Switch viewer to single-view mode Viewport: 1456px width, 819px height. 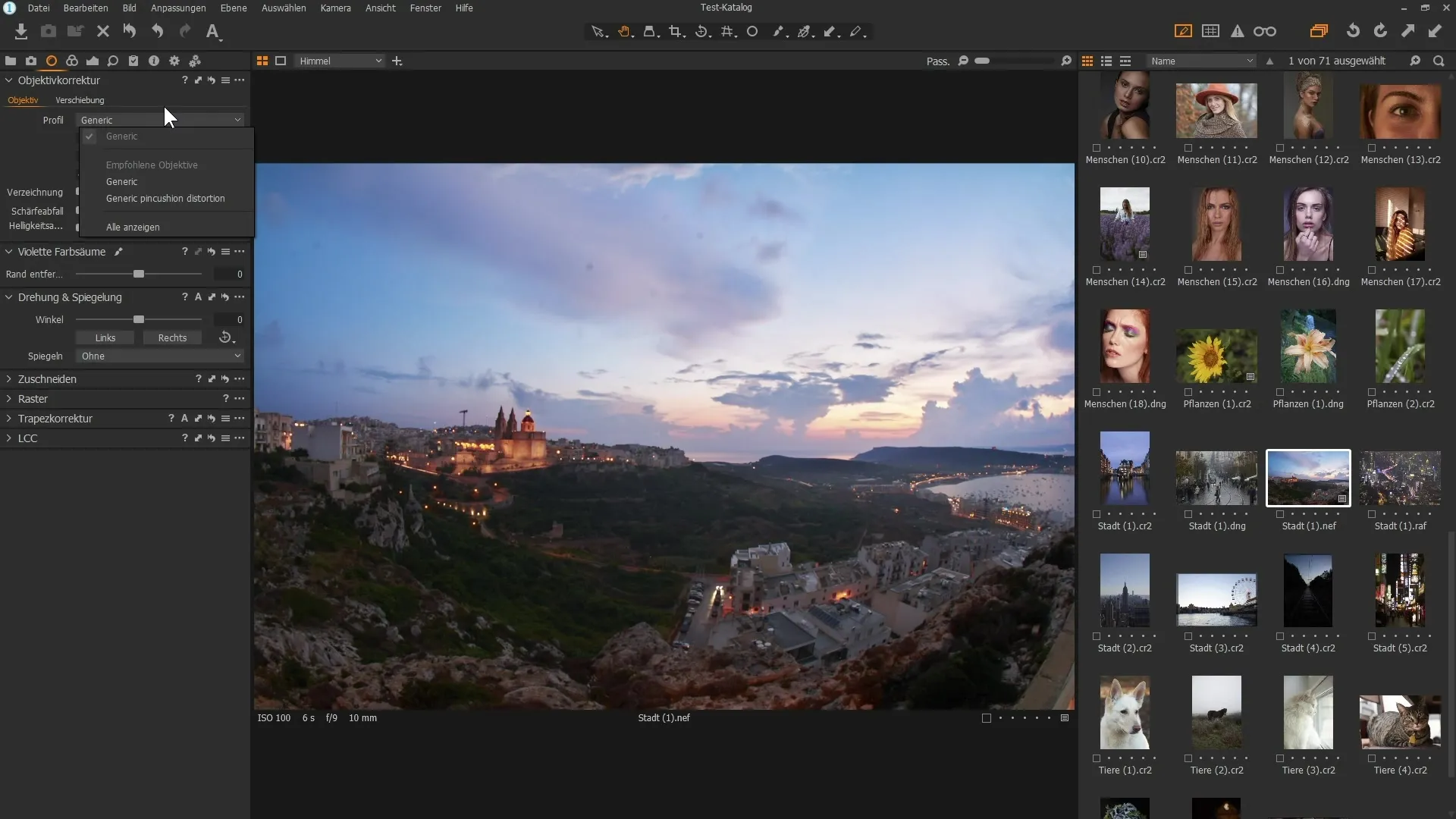[281, 61]
